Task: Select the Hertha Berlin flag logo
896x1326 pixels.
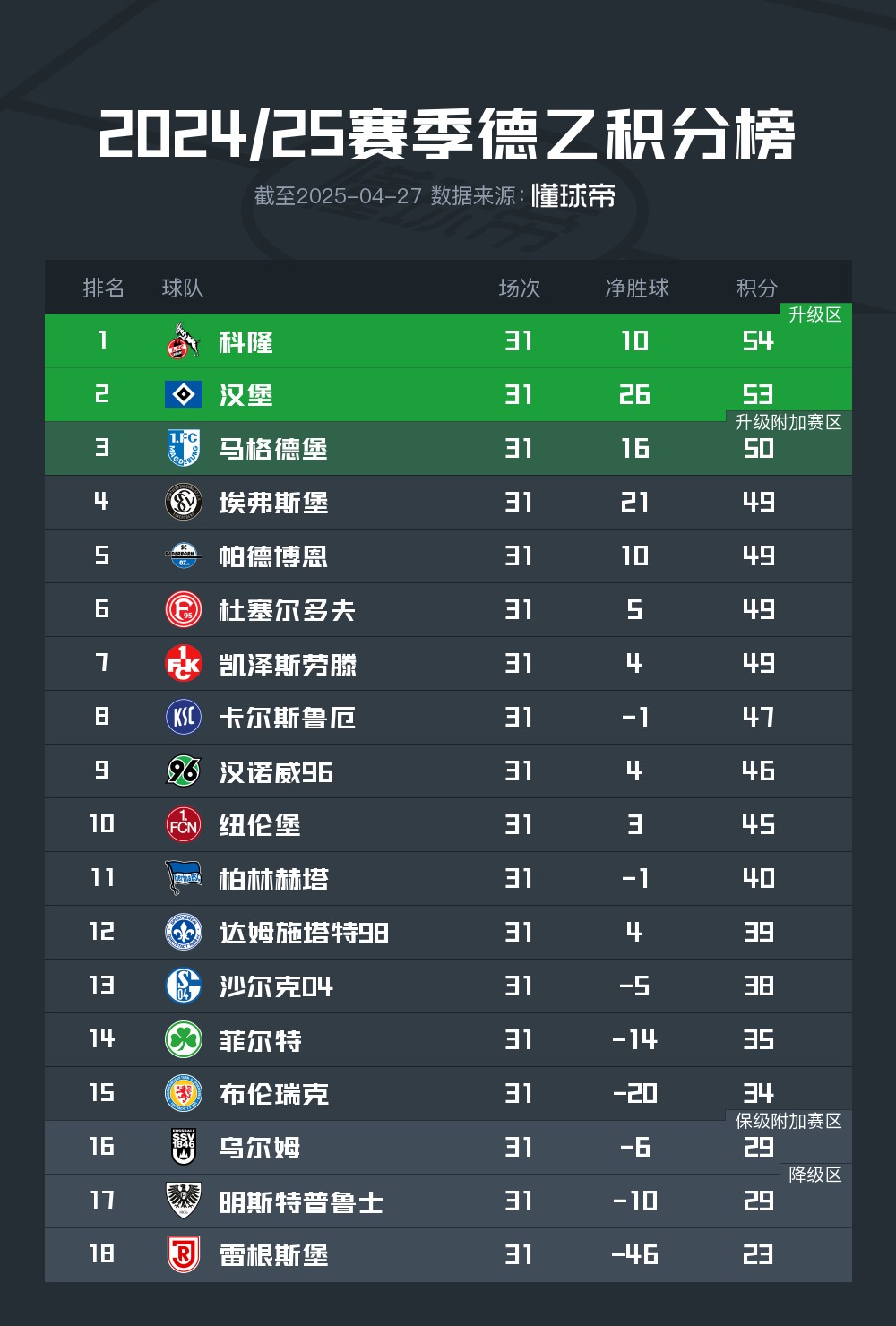Action: pos(184,878)
